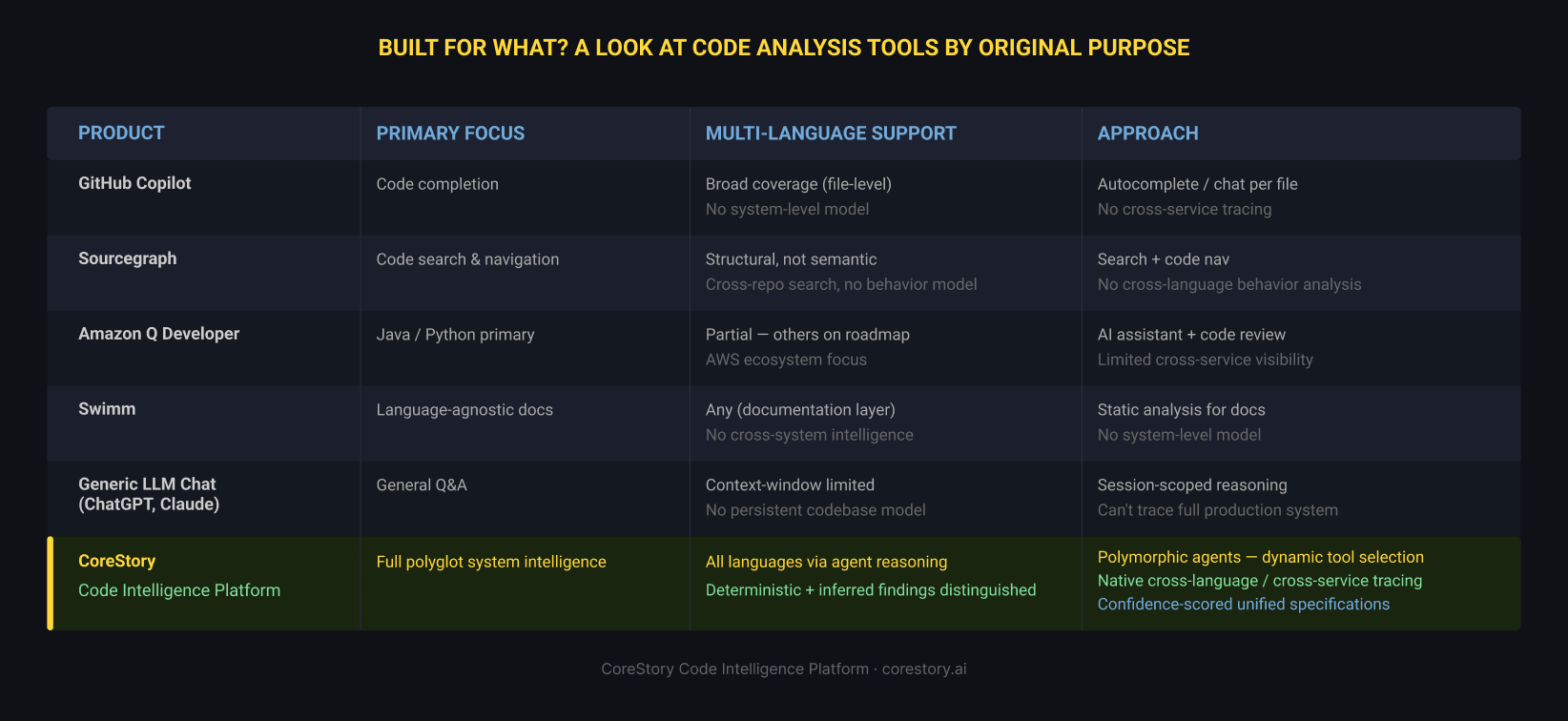This screenshot has width=1568, height=721.
Task: Click Native cross-language / cross-service tracing
Action: [x=1260, y=581]
